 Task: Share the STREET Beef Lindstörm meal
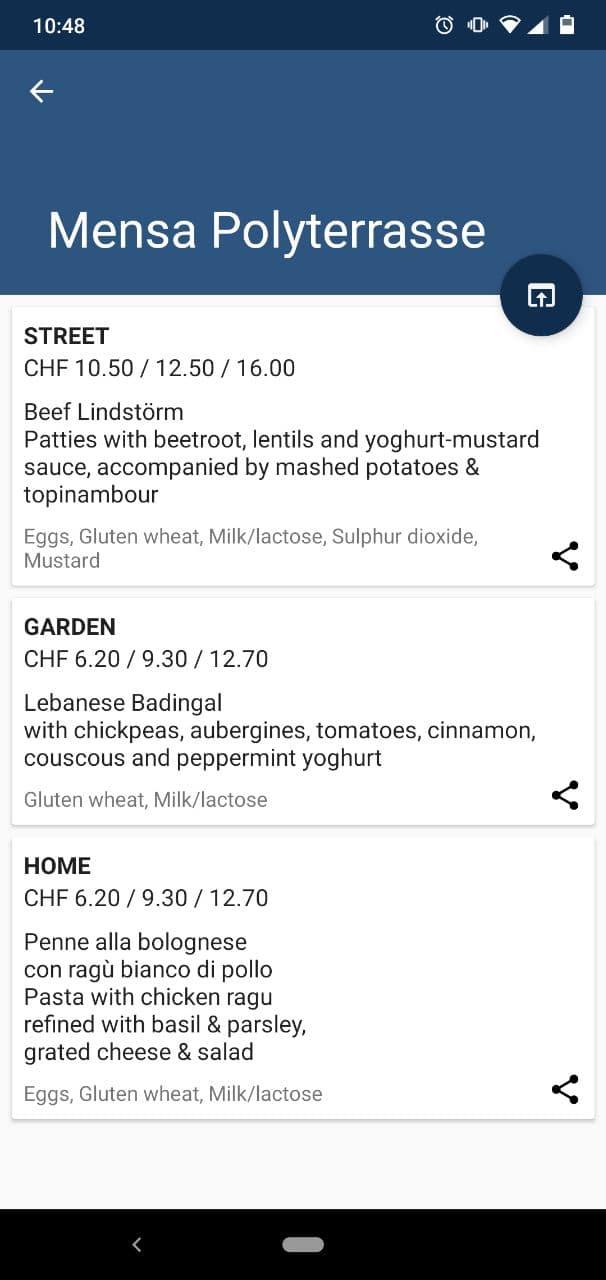pos(565,557)
